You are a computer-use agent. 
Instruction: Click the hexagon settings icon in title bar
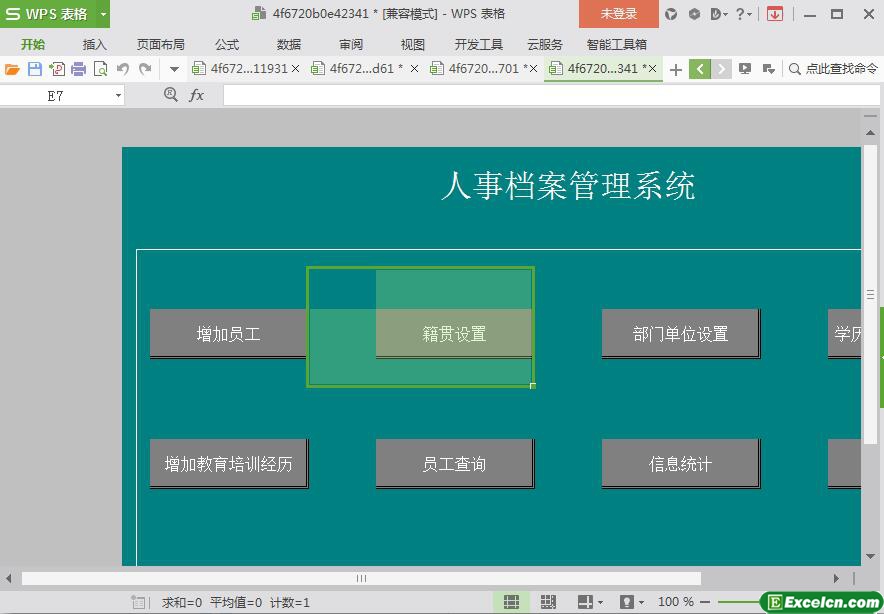694,14
